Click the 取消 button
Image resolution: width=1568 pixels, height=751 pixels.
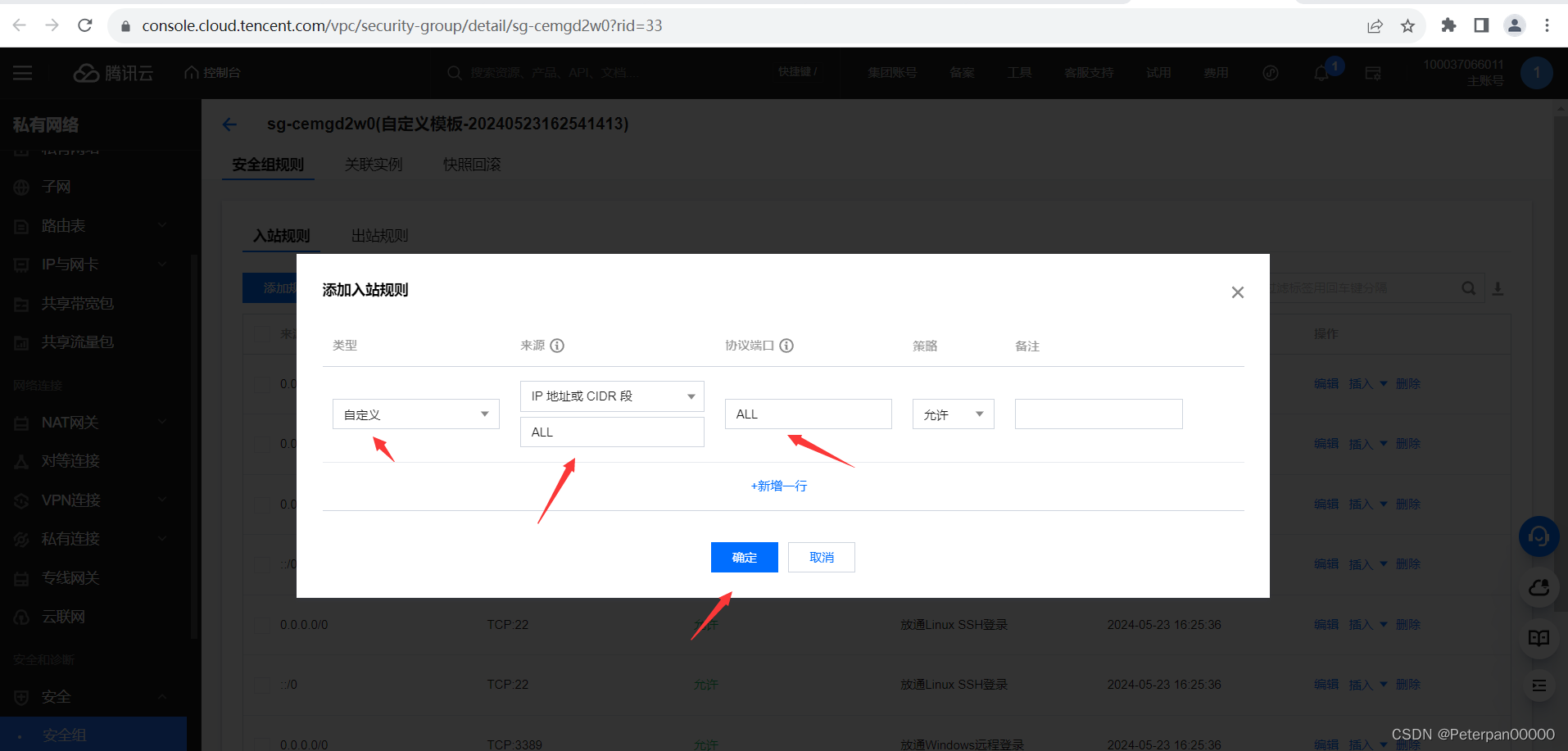click(x=822, y=558)
